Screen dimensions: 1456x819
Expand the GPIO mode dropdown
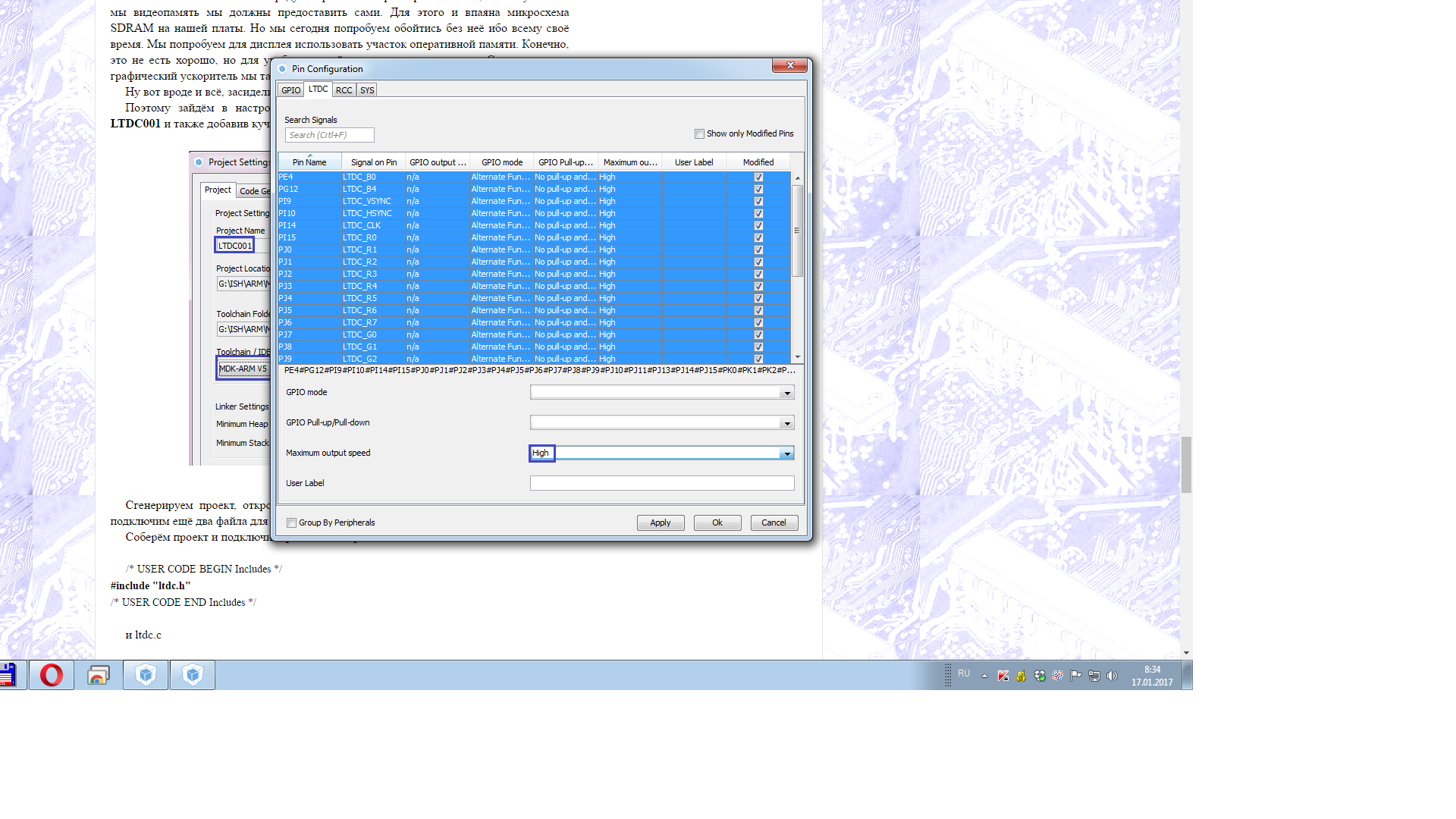[786, 393]
